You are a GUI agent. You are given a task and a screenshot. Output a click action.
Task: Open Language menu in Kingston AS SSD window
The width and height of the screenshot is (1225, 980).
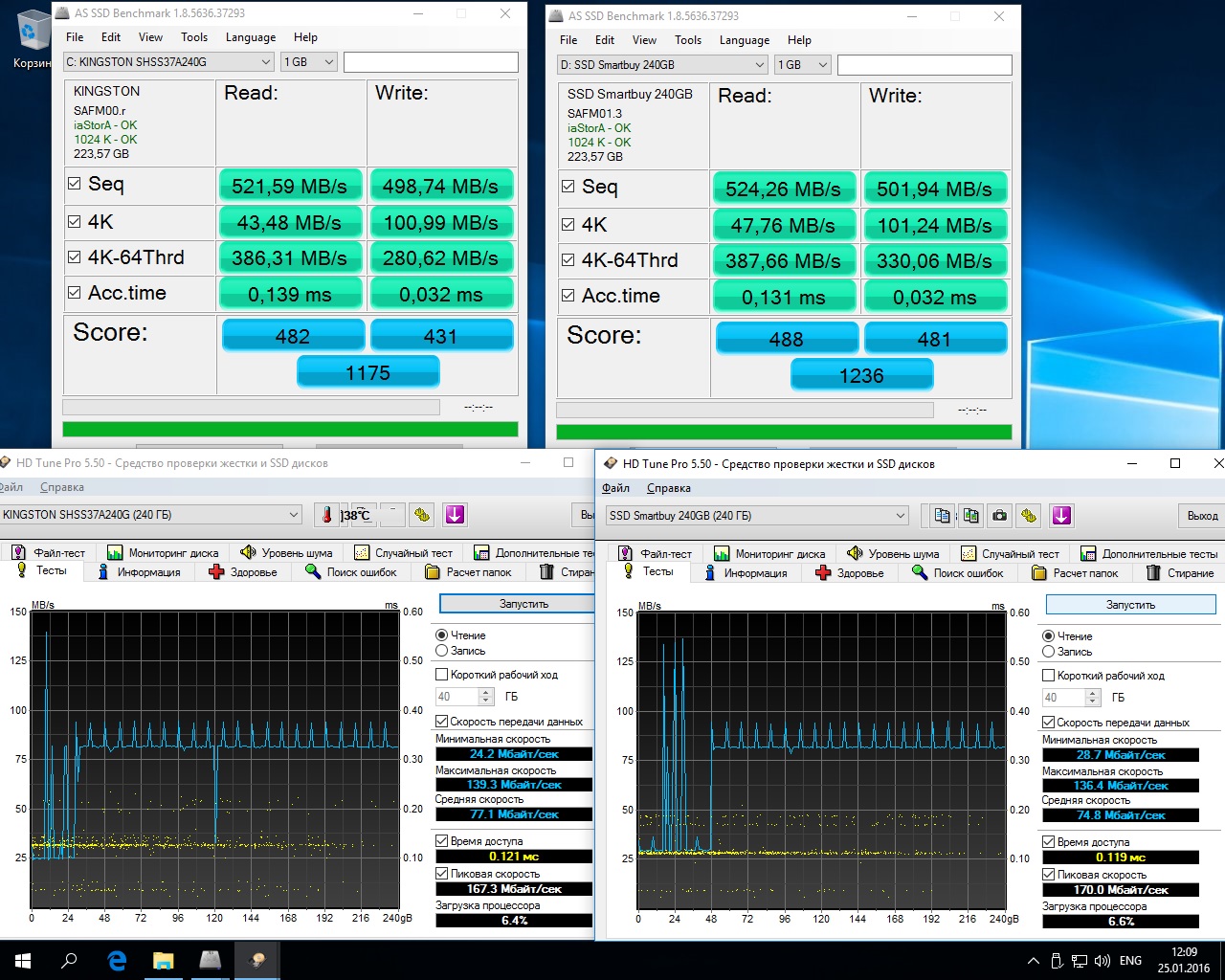click(251, 37)
